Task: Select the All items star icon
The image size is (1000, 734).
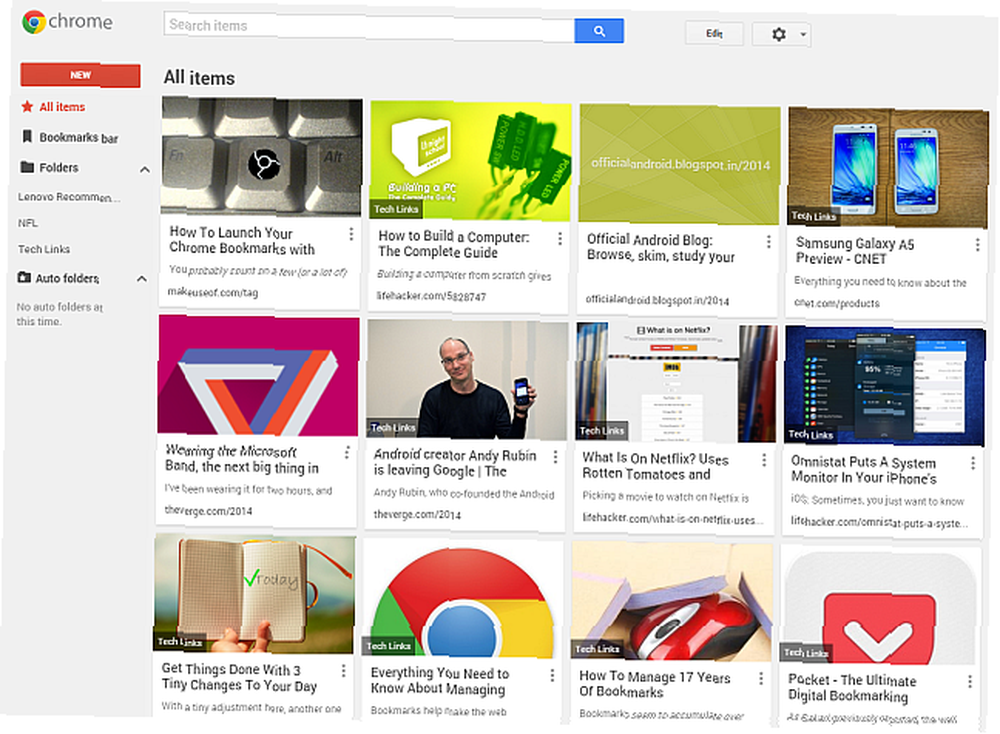Action: coord(27,106)
